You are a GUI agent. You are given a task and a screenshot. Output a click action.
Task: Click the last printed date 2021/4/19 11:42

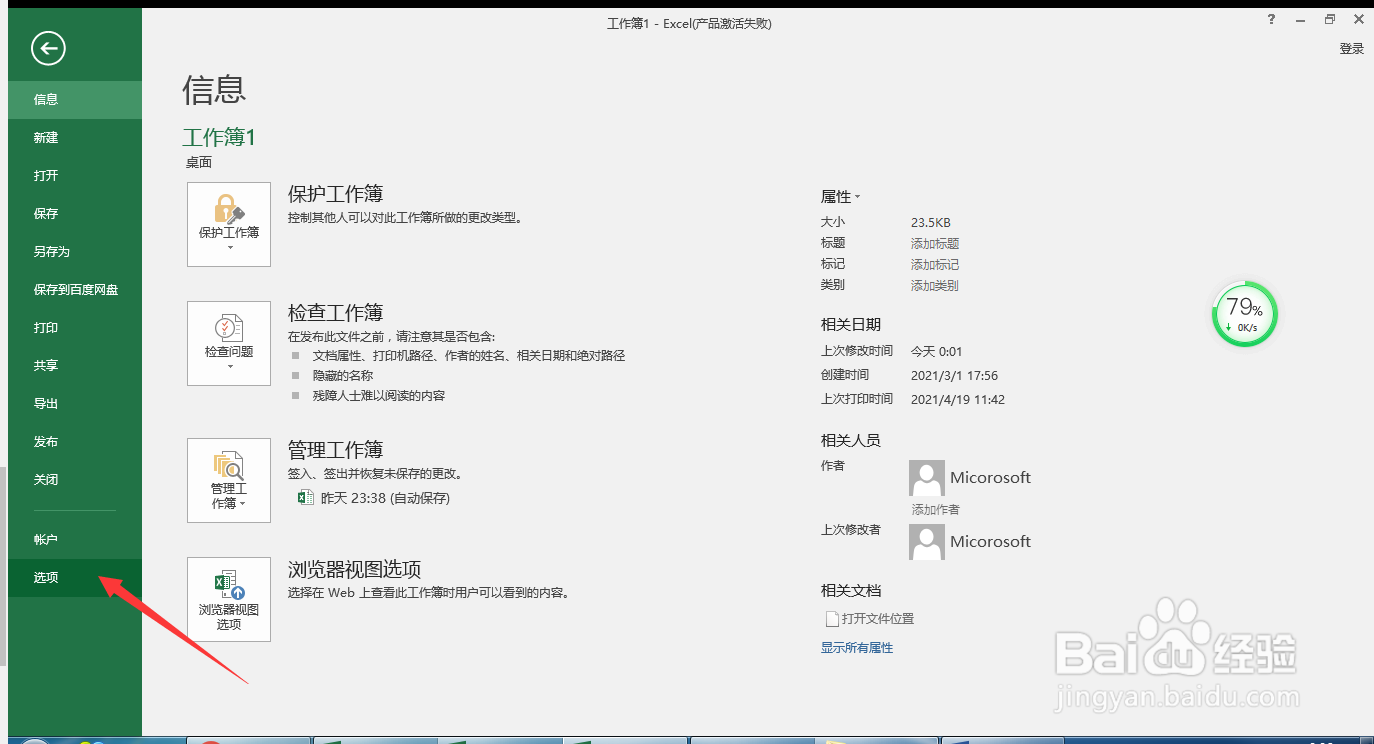[x=958, y=400]
